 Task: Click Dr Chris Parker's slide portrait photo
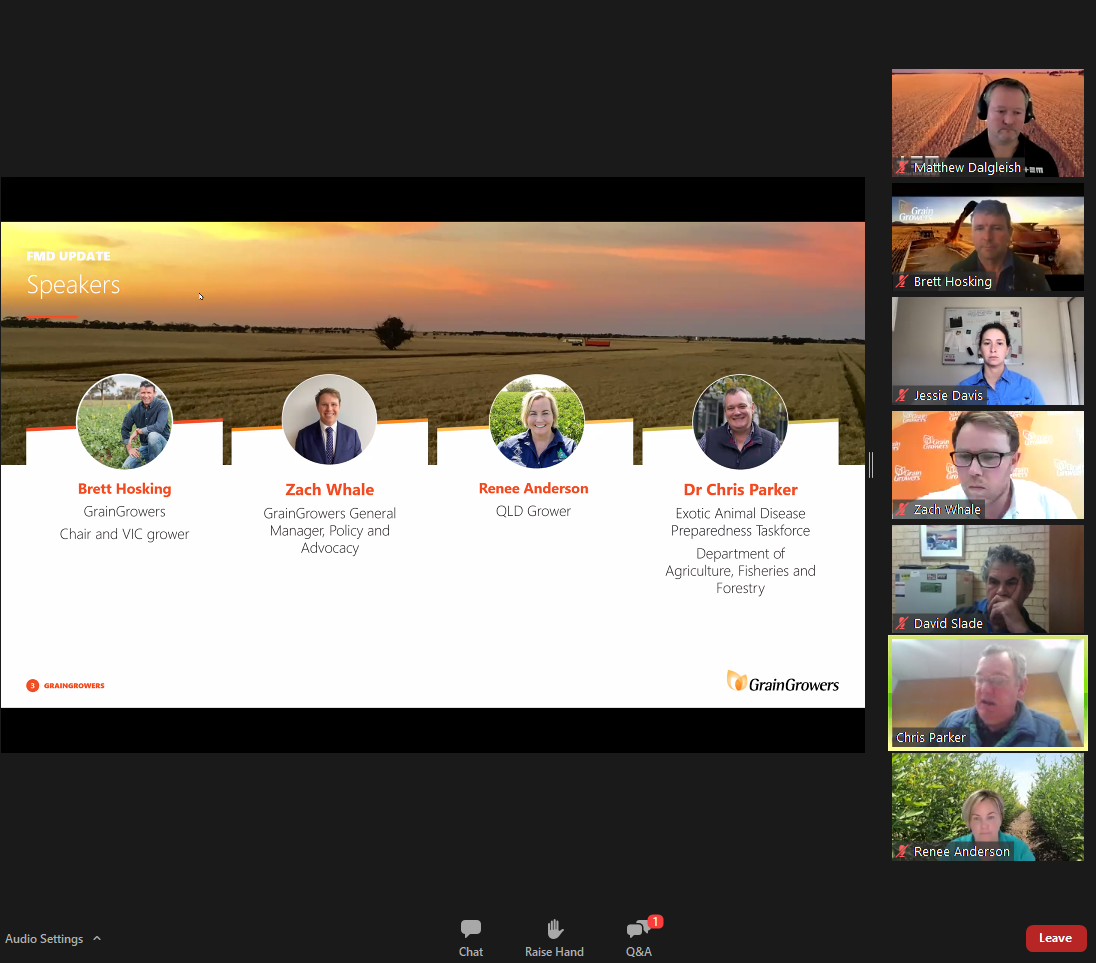pyautogui.click(x=740, y=421)
